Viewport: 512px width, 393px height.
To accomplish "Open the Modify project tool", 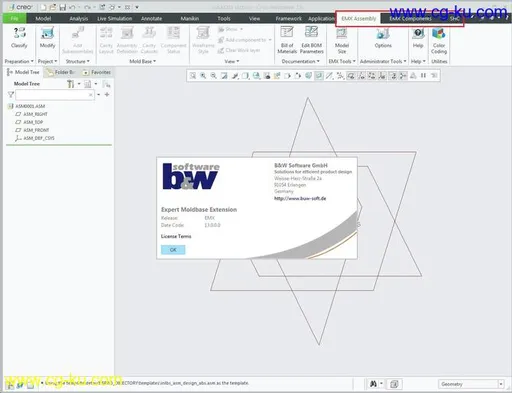I will [47, 38].
